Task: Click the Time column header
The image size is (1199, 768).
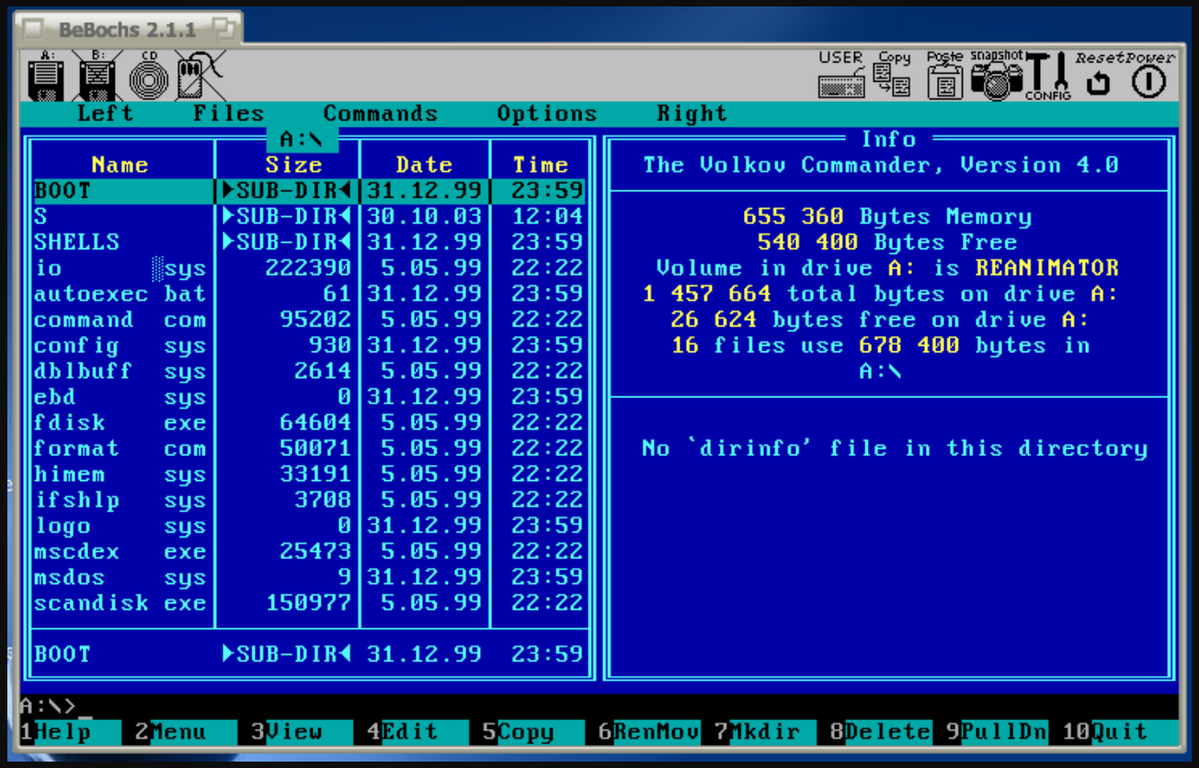Action: [540, 165]
